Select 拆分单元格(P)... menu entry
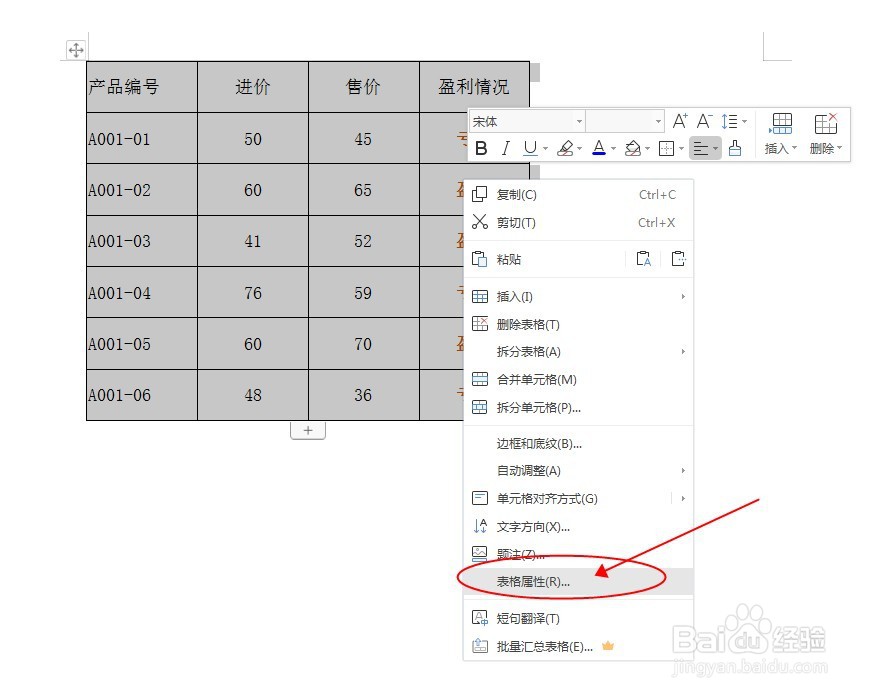This screenshot has width=876, height=697. click(x=578, y=407)
